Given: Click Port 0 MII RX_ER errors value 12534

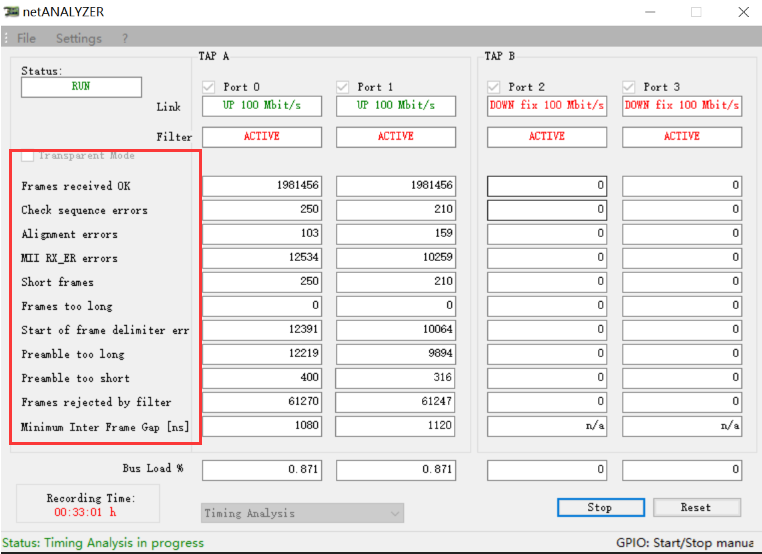Looking at the screenshot, I should tap(262, 258).
